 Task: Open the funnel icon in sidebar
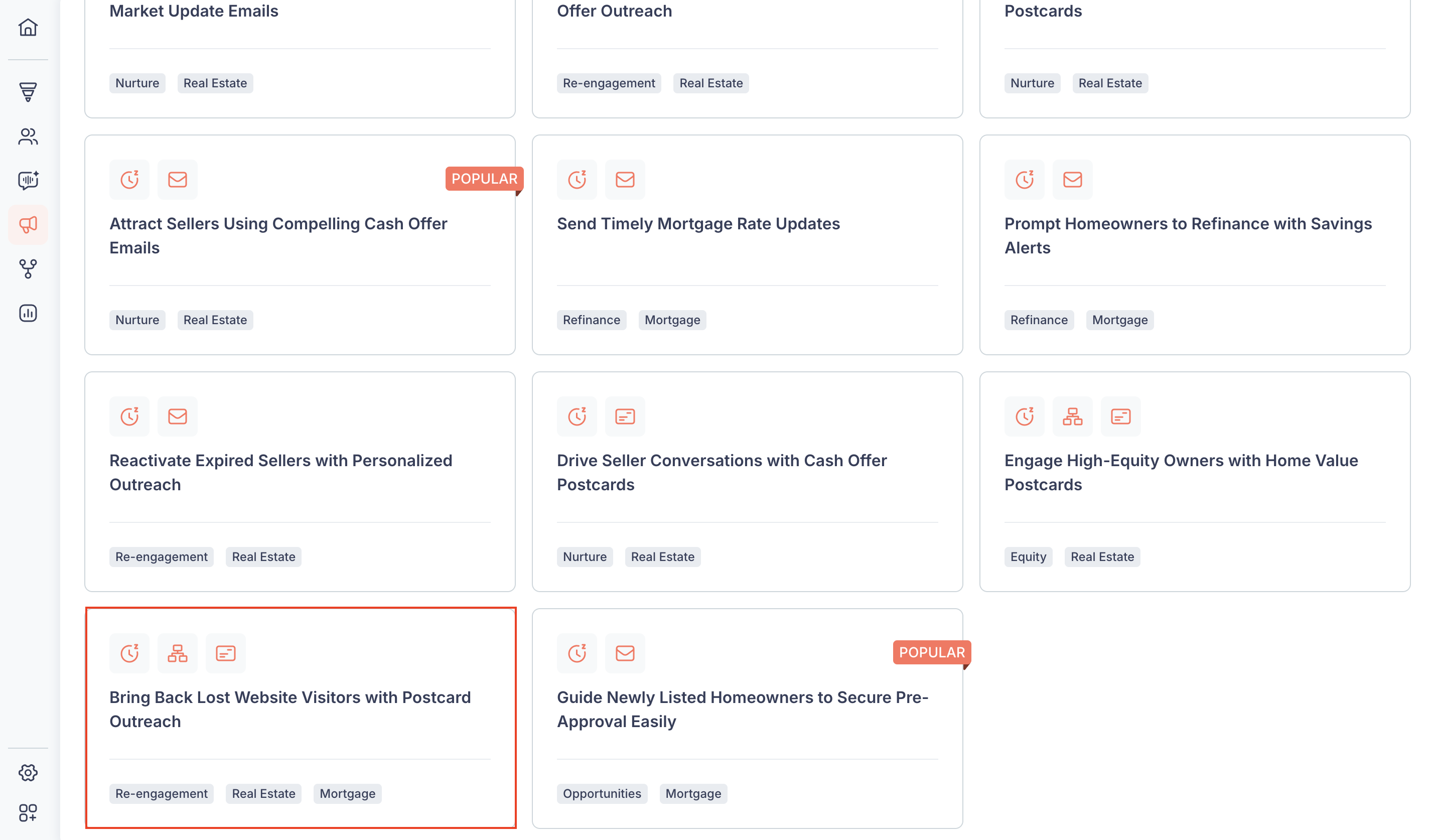(x=28, y=91)
